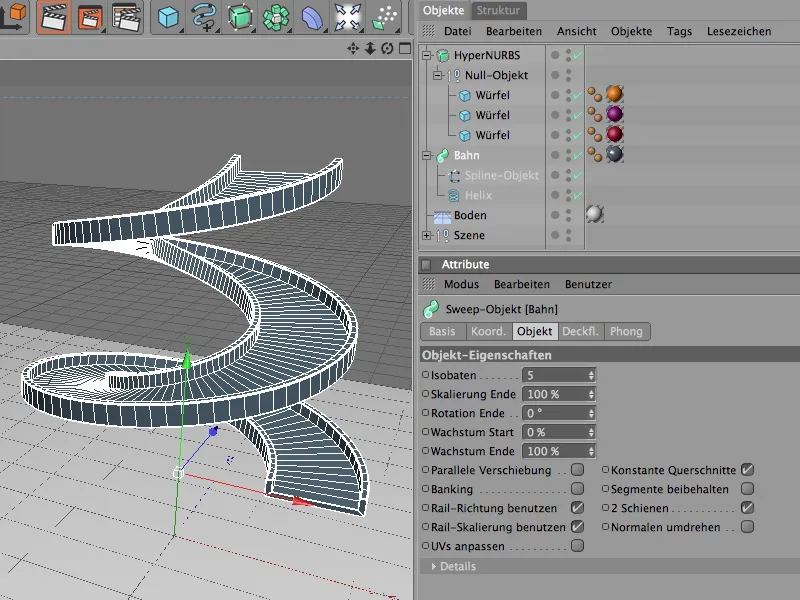The width and height of the screenshot is (800, 600).
Task: Click the Isobaten value stepper arrows
Action: click(x=591, y=376)
